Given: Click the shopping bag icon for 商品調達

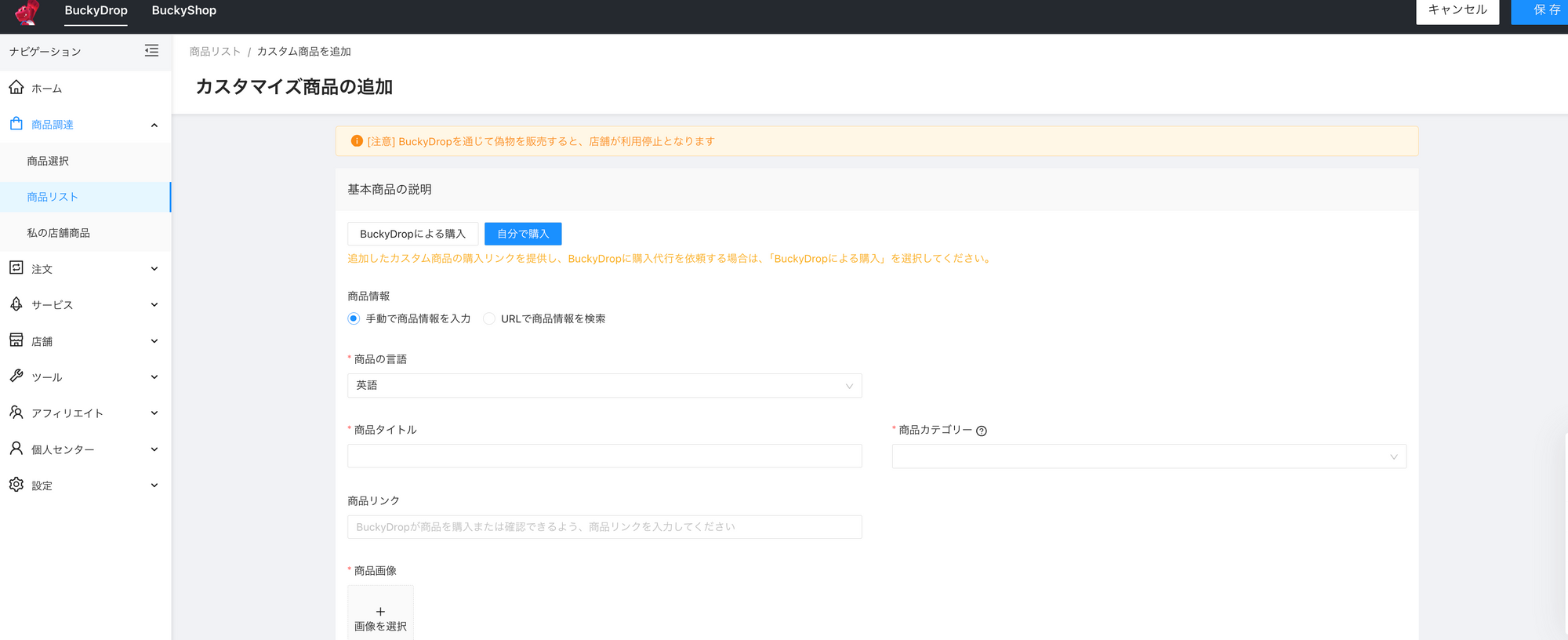Looking at the screenshot, I should pyautogui.click(x=16, y=124).
